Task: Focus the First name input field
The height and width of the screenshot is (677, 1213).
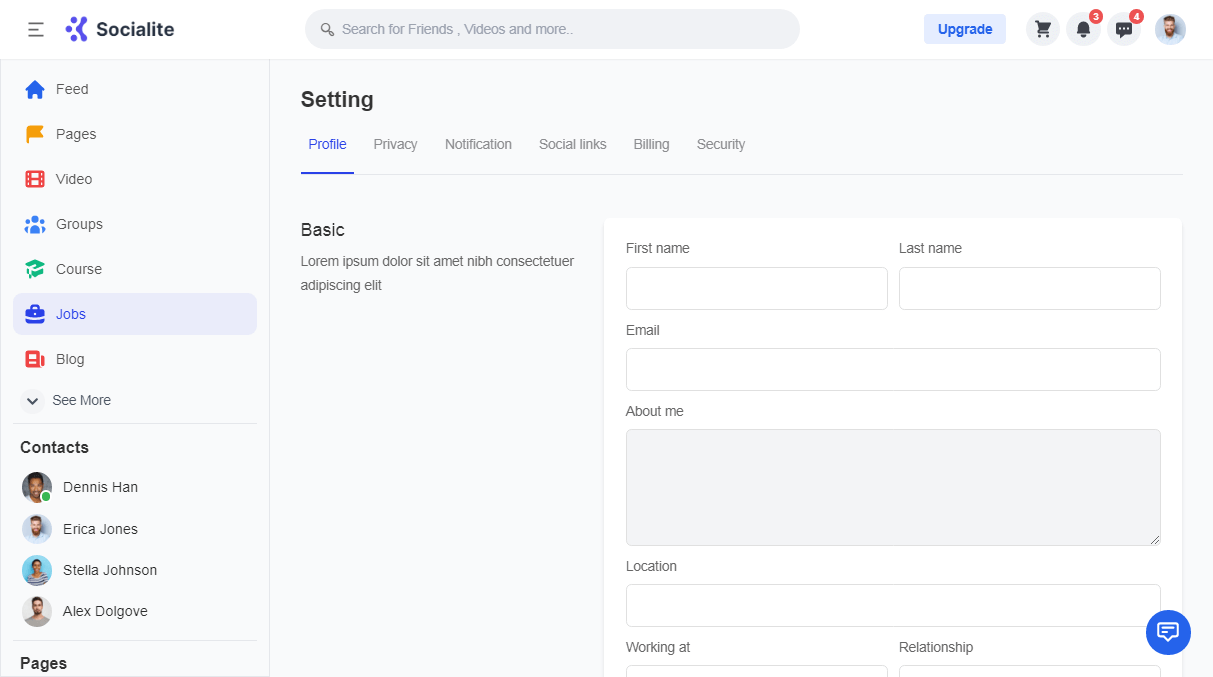Action: (756, 288)
